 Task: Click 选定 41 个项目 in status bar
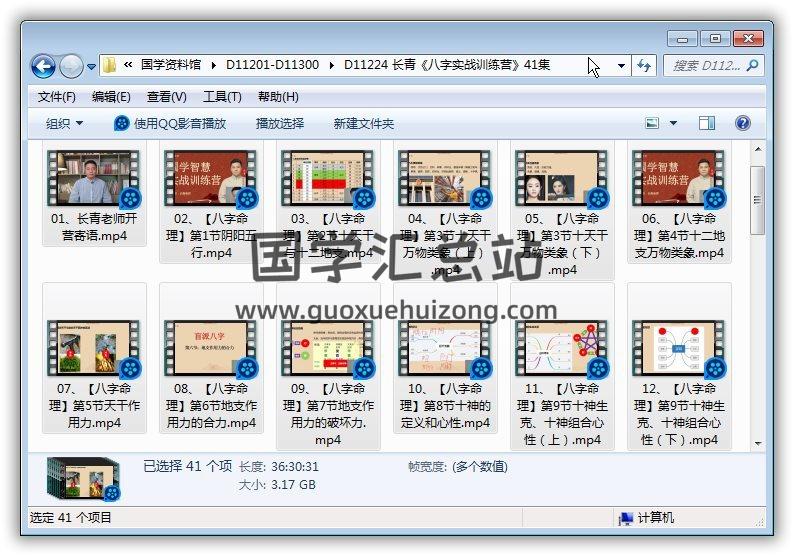(x=70, y=518)
